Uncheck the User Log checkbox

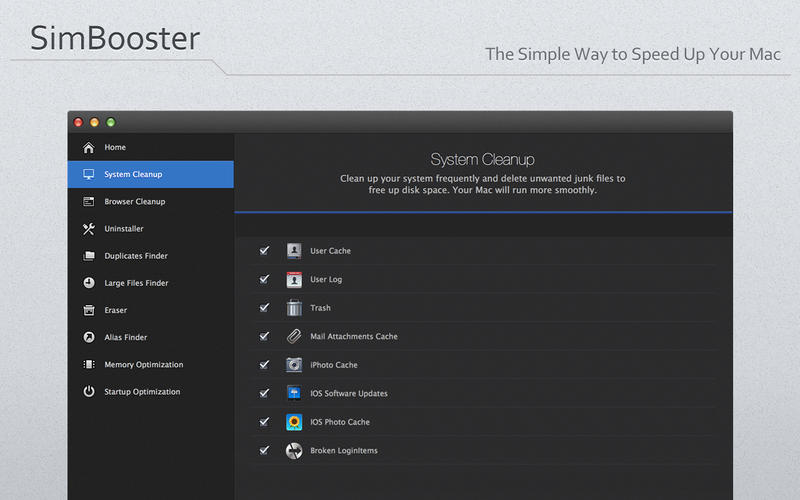[264, 279]
